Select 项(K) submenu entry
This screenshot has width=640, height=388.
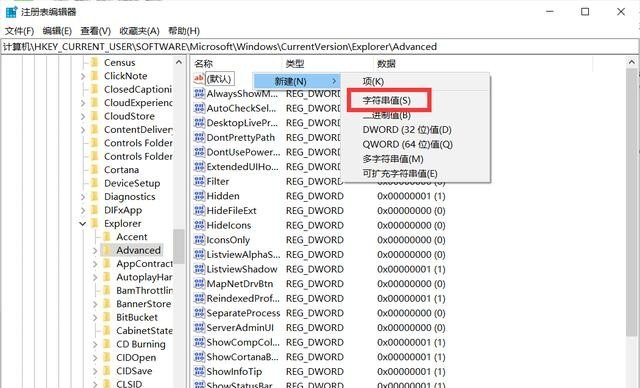373,82
